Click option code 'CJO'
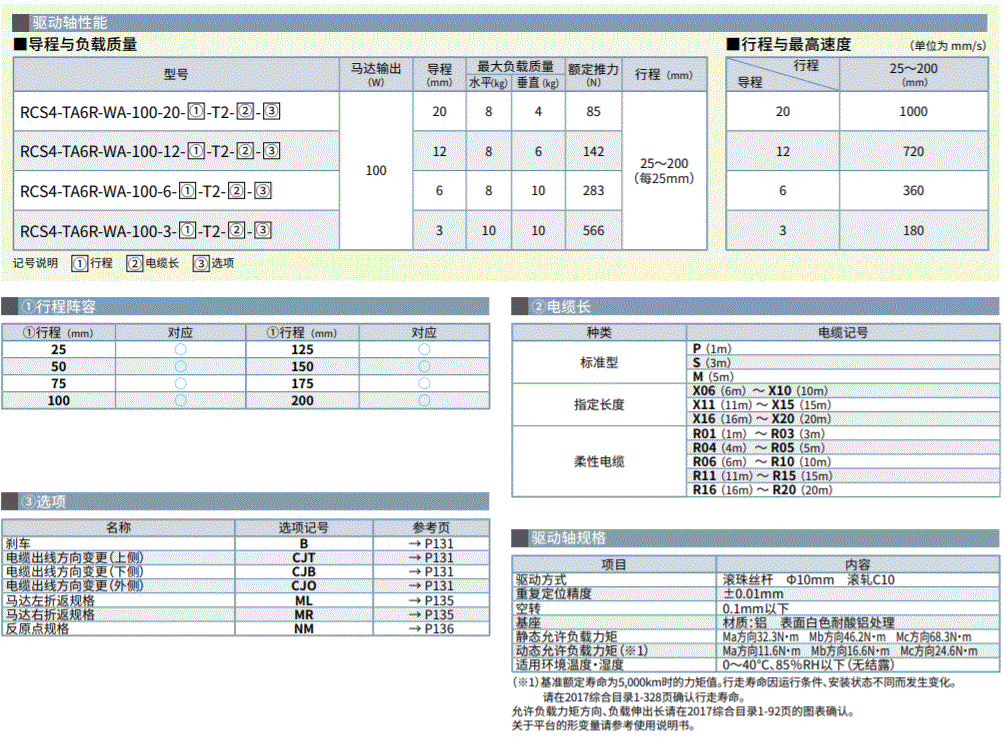 pyautogui.click(x=304, y=586)
